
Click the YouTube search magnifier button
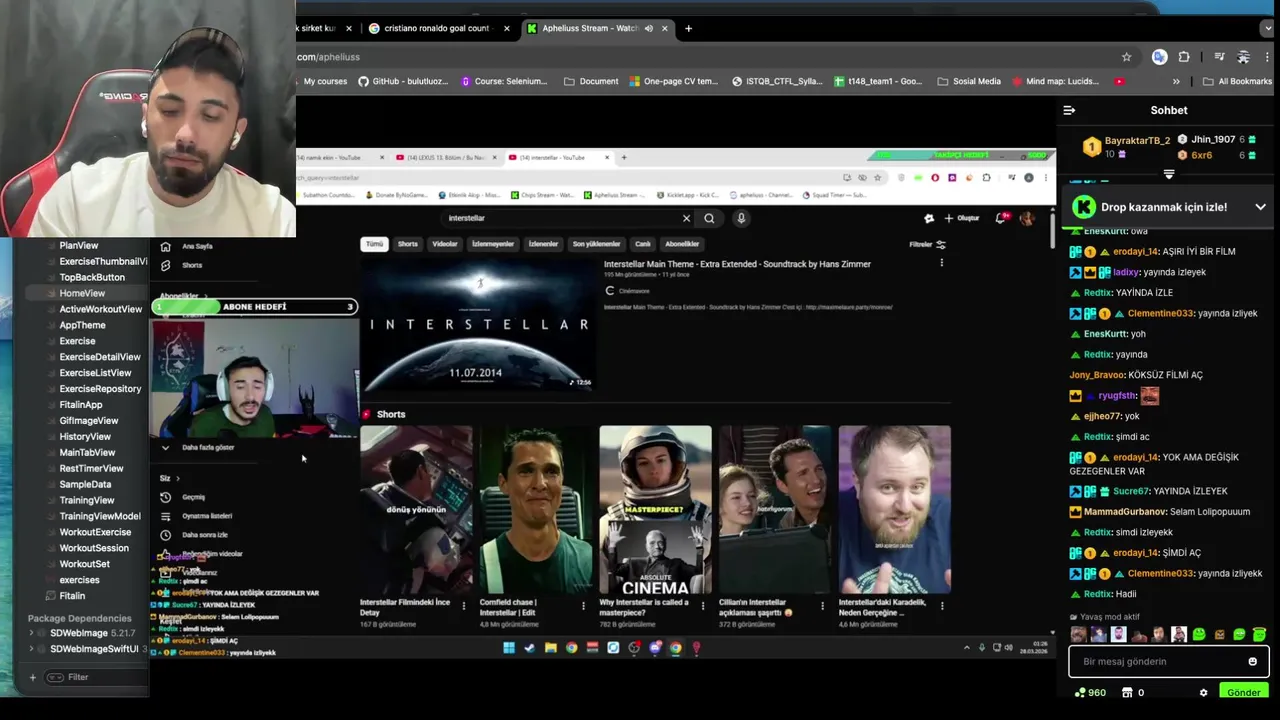click(709, 218)
